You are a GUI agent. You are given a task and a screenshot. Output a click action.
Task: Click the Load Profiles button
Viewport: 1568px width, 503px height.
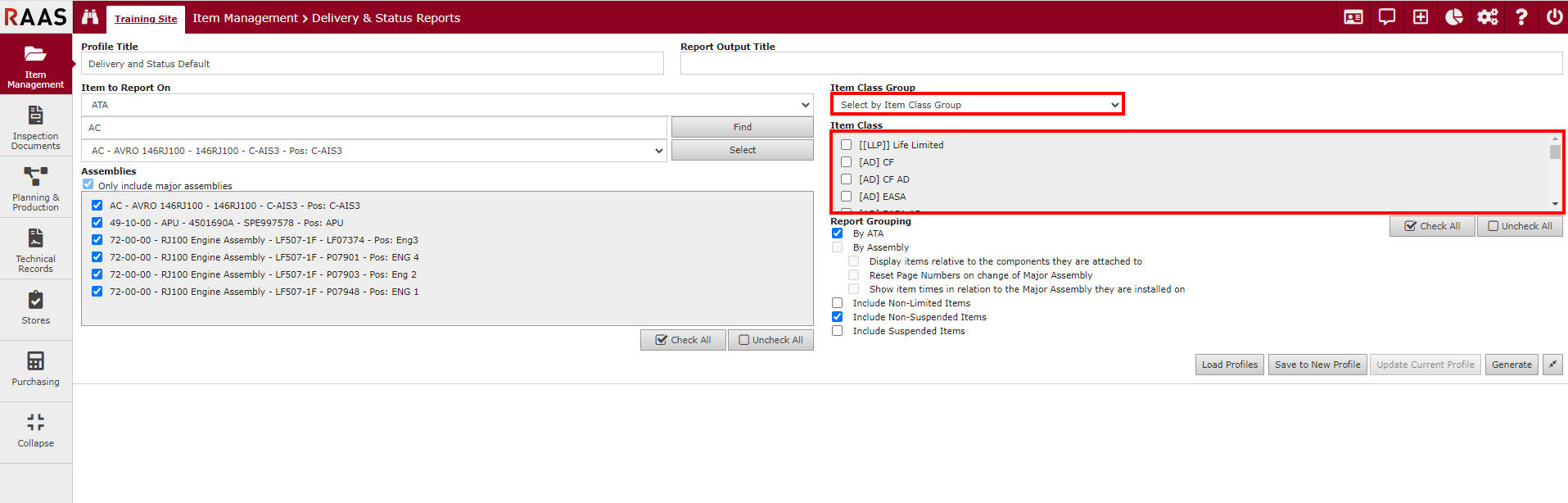(1229, 365)
